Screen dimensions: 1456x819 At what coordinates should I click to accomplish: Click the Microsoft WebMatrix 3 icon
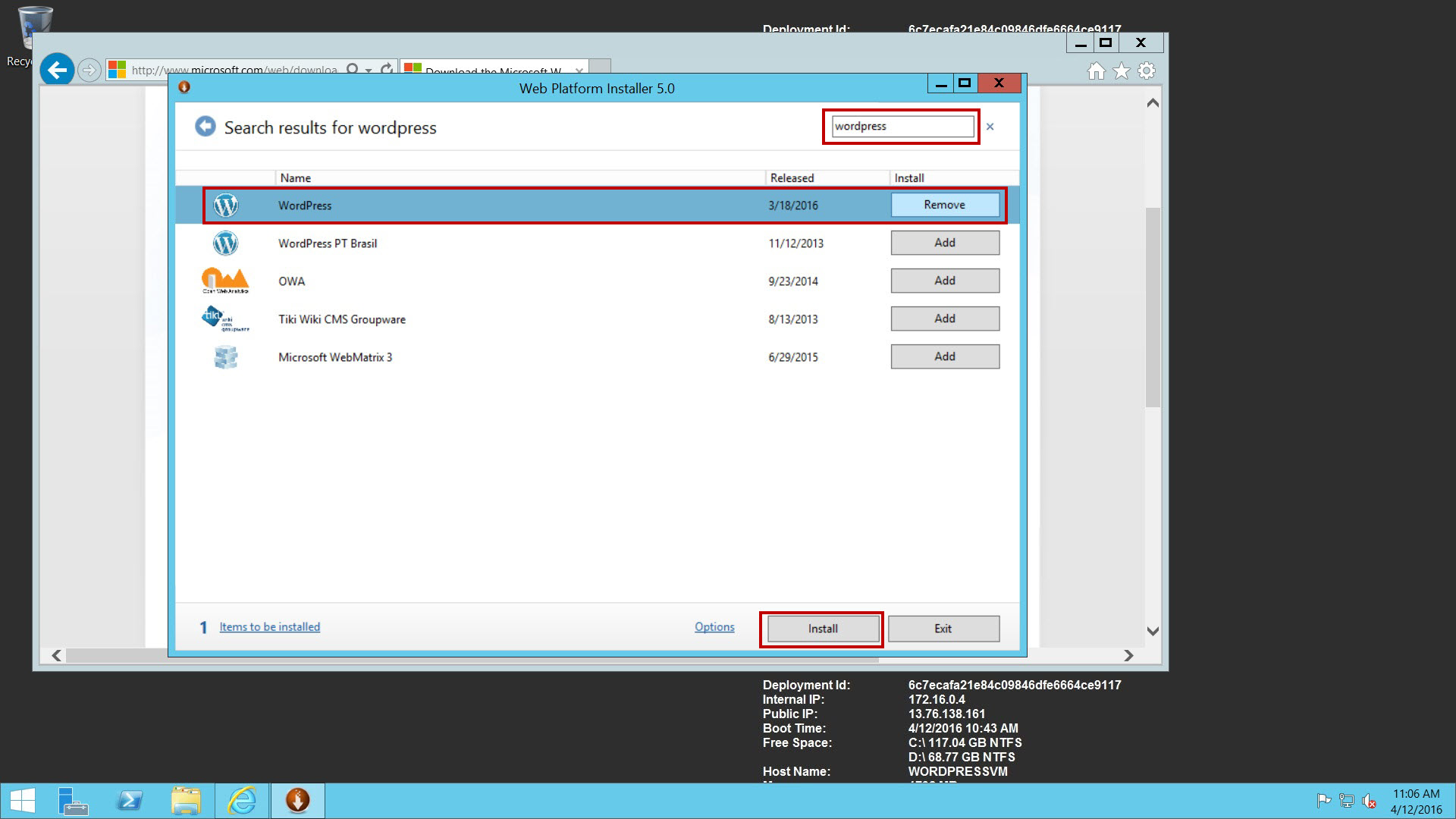click(x=226, y=356)
